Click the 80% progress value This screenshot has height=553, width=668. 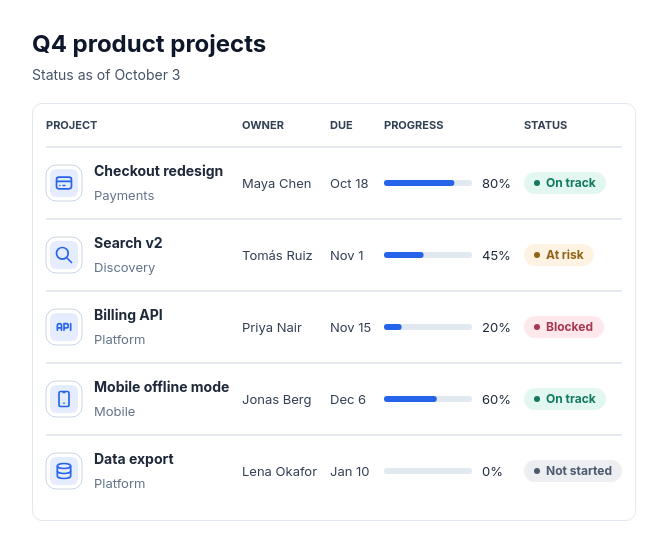tap(496, 184)
